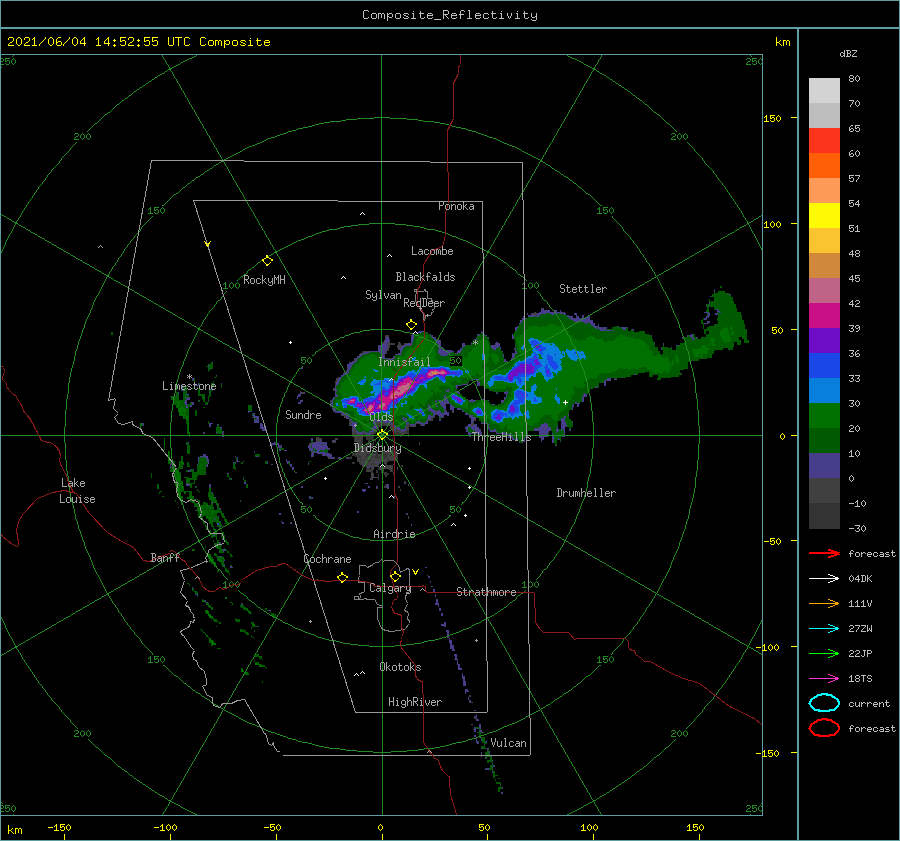Image resolution: width=900 pixels, height=841 pixels.
Task: Click the 111V legend text
Action: (860, 603)
